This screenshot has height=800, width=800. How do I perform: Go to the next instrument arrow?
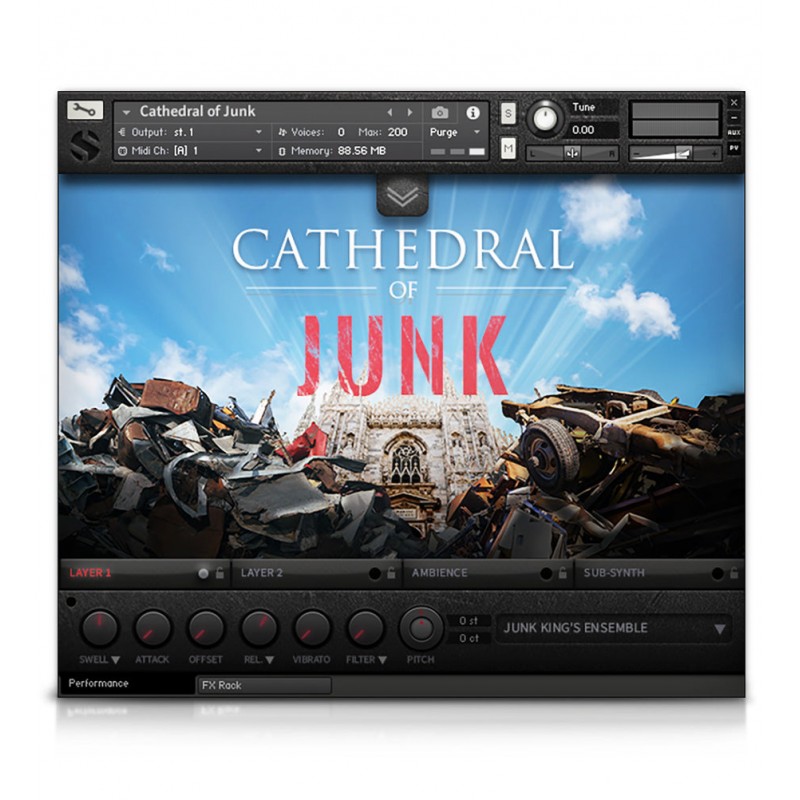[410, 113]
